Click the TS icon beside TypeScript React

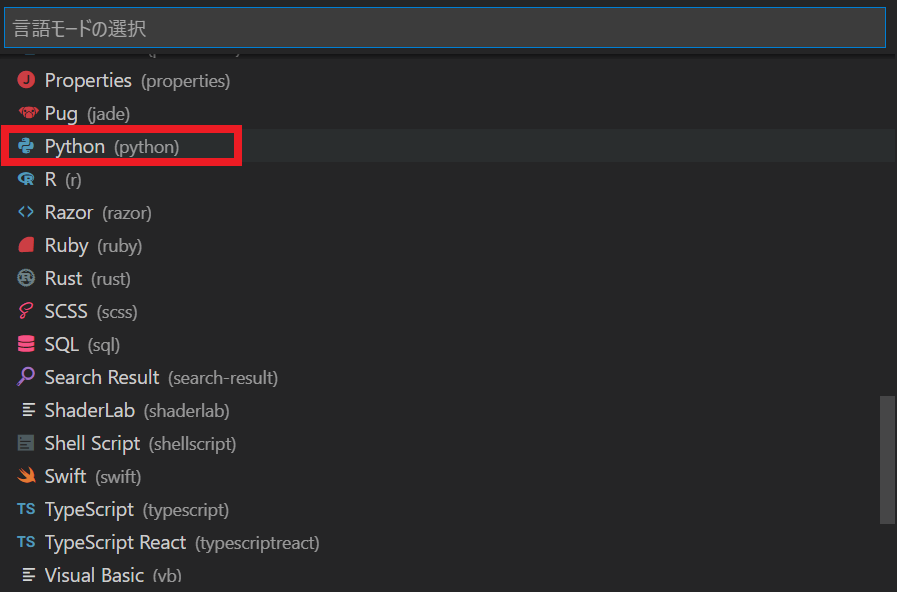[26, 542]
